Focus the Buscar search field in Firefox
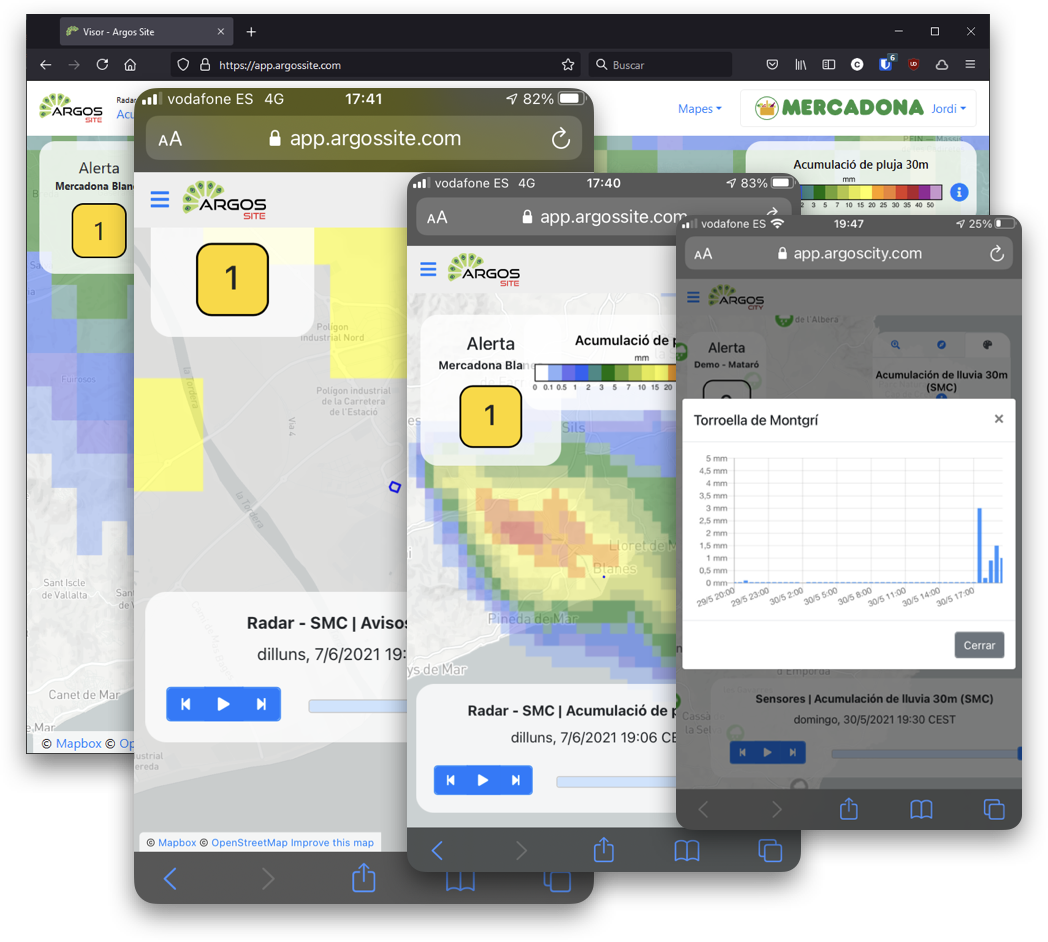The image size is (1048, 942). tap(660, 65)
